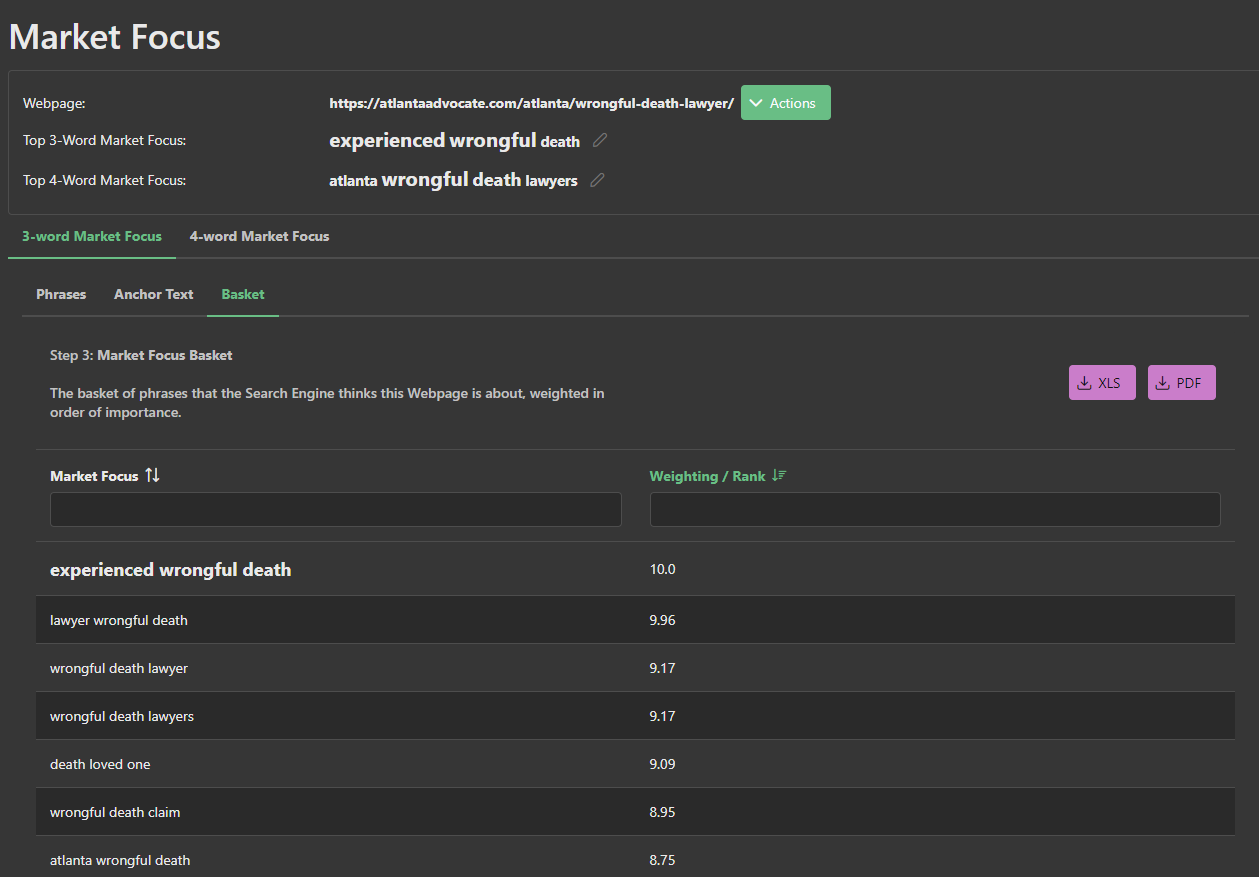Click the Weighting / Rank descending sort icon

point(780,476)
